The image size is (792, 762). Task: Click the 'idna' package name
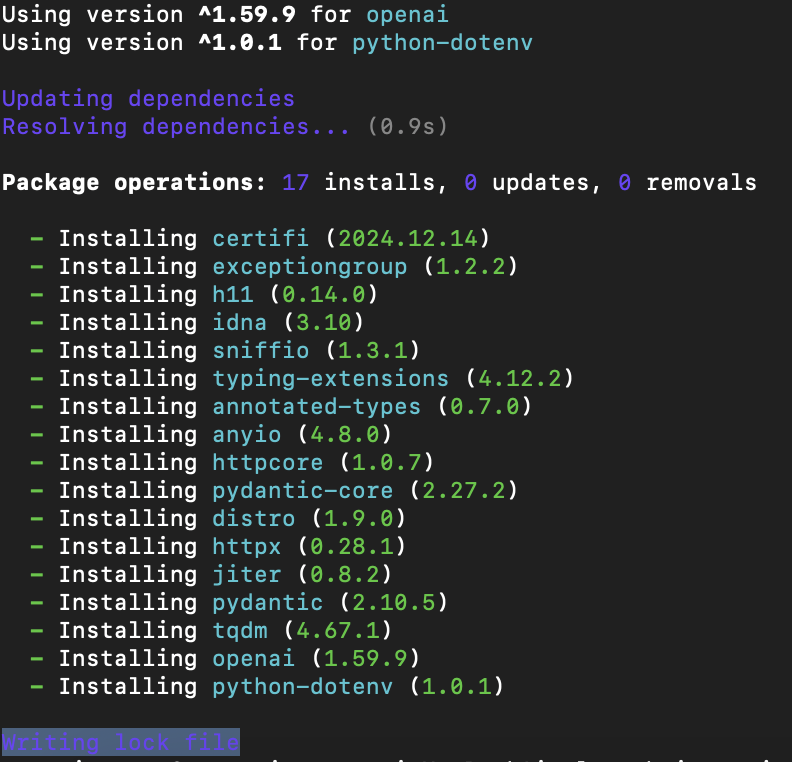[239, 323]
